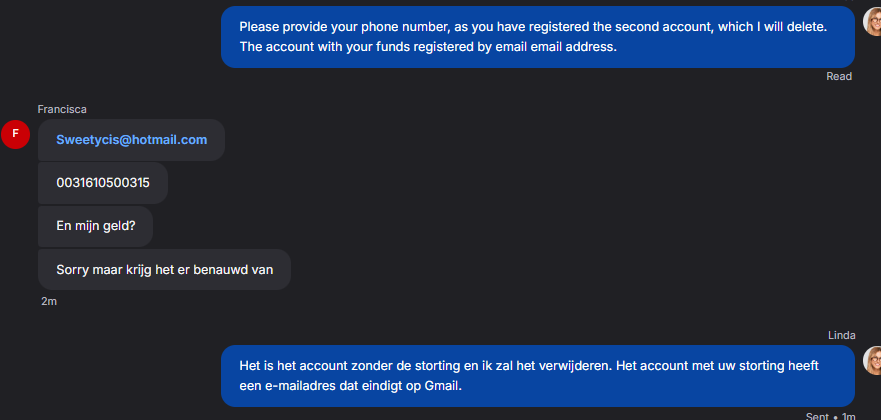Click agent avatar beside English message

(871, 21)
